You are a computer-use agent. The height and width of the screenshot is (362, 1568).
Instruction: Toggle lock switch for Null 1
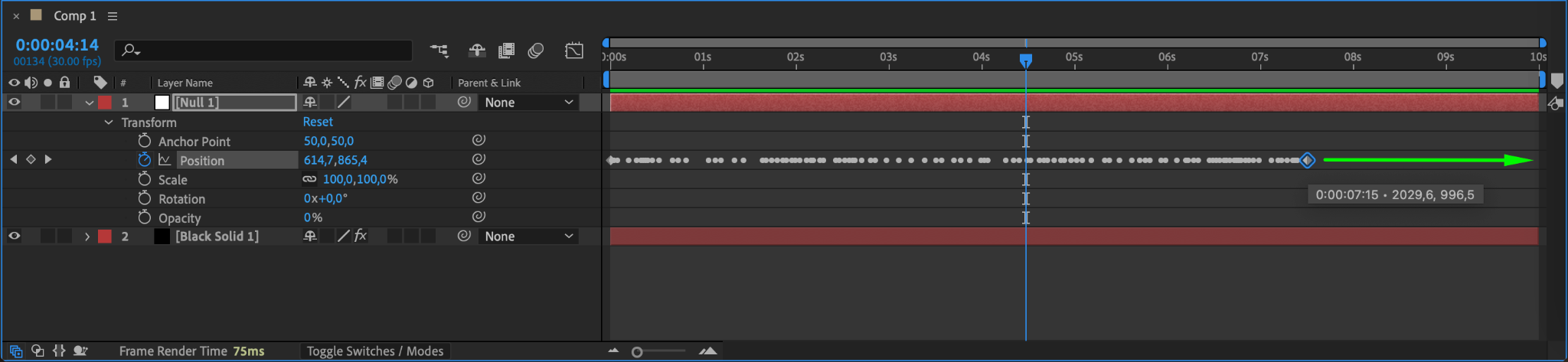tap(65, 102)
